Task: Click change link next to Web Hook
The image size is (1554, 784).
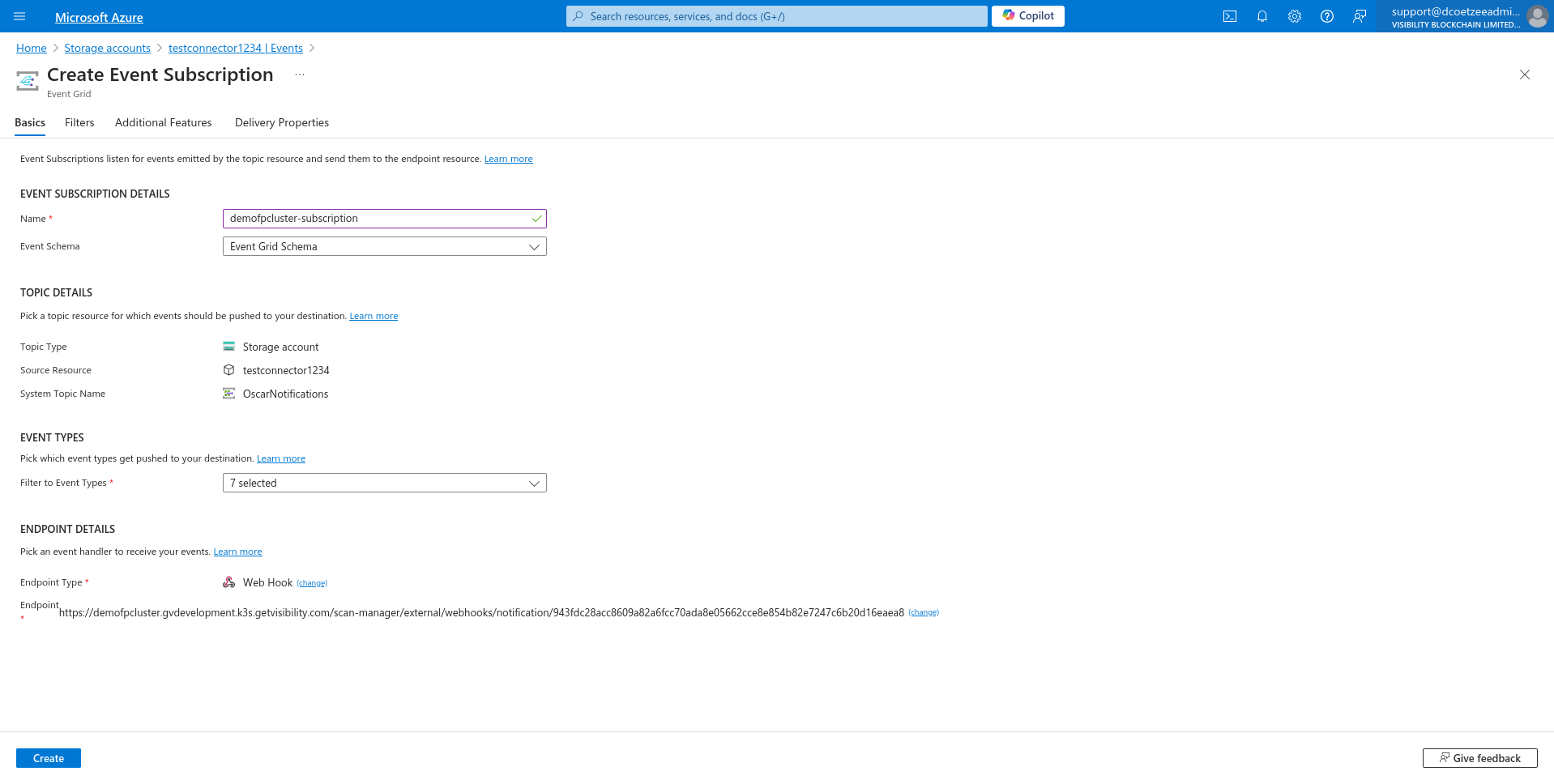Action: point(312,583)
